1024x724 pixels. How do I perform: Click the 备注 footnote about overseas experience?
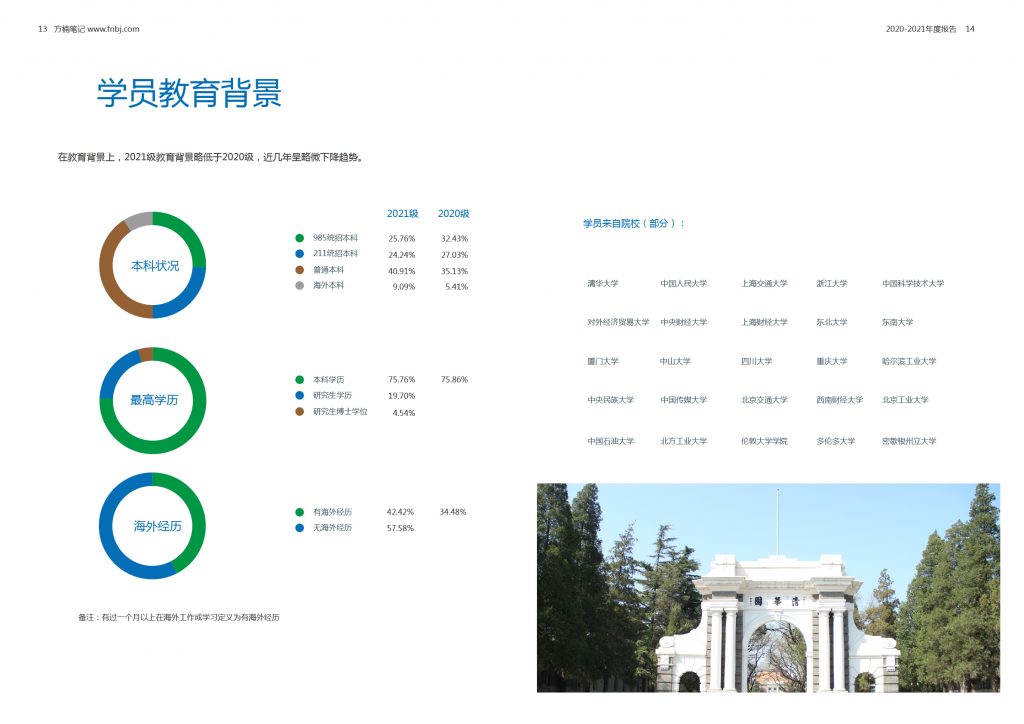[x=179, y=617]
